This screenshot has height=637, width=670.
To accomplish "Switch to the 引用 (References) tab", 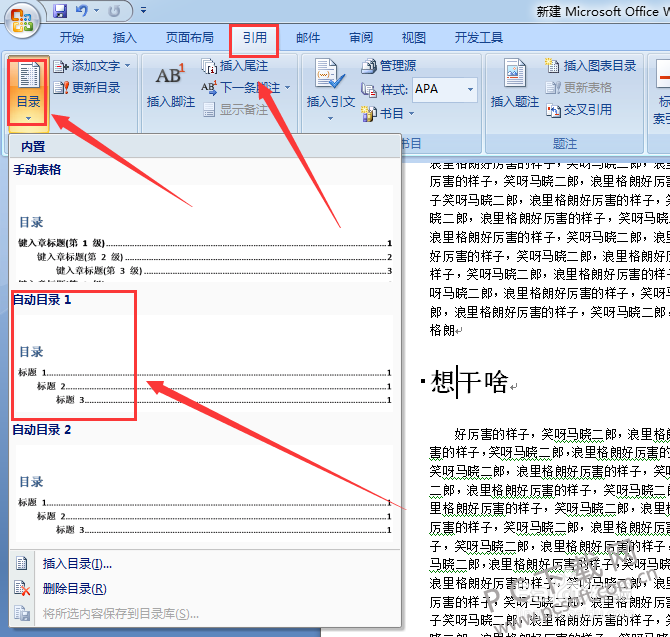I will tap(254, 38).
